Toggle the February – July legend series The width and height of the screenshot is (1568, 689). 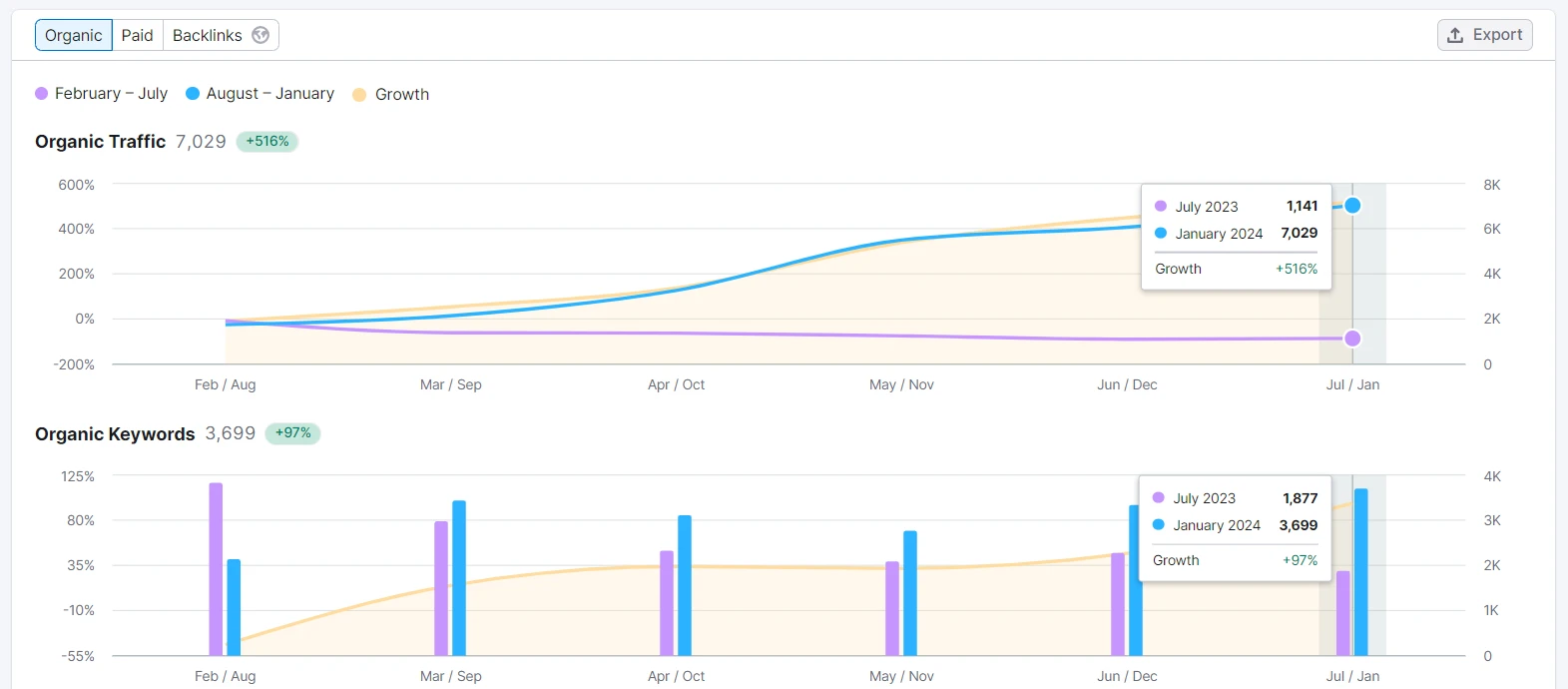coord(102,94)
